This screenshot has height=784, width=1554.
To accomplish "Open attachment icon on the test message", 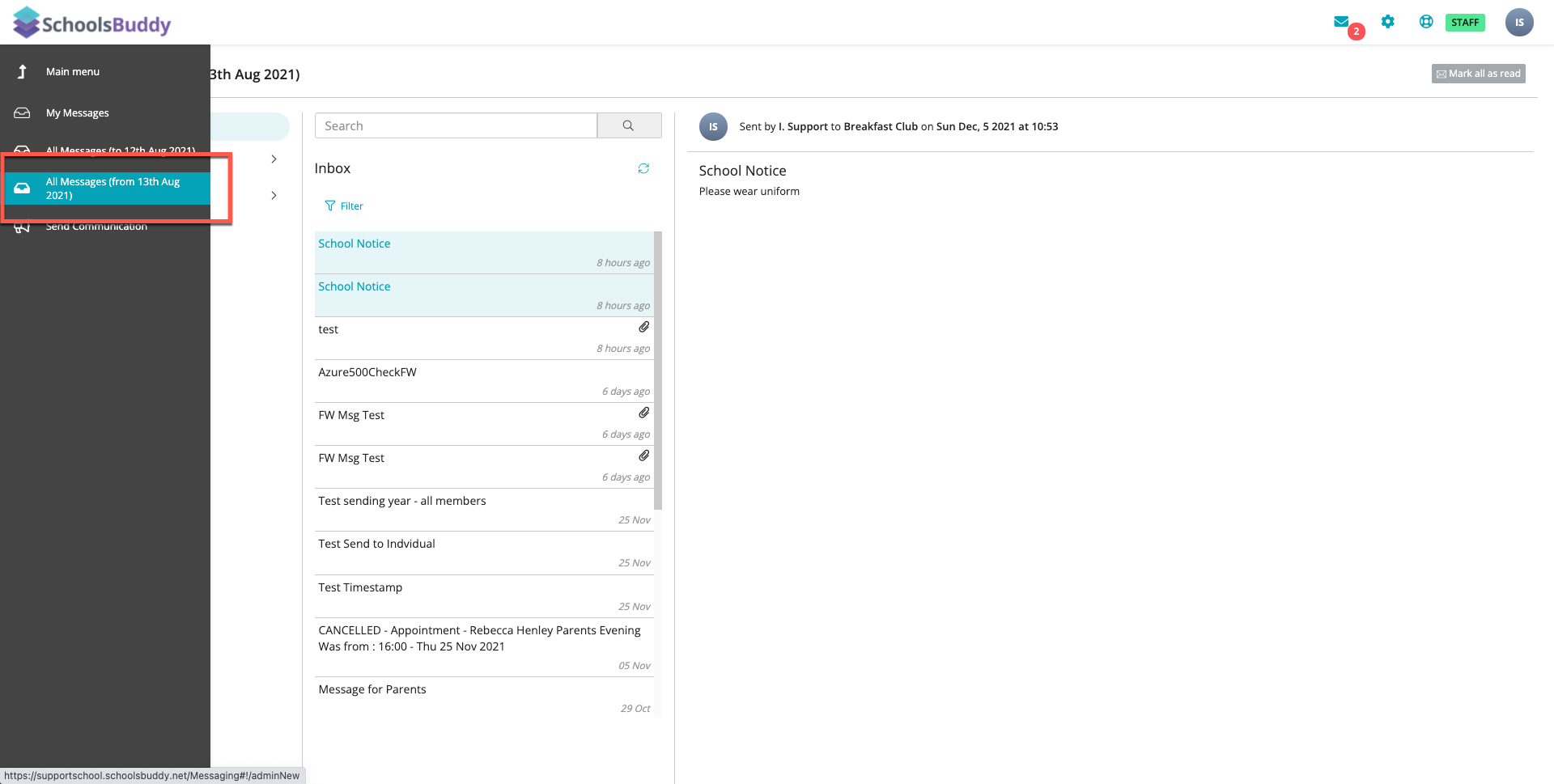I will pos(643,327).
